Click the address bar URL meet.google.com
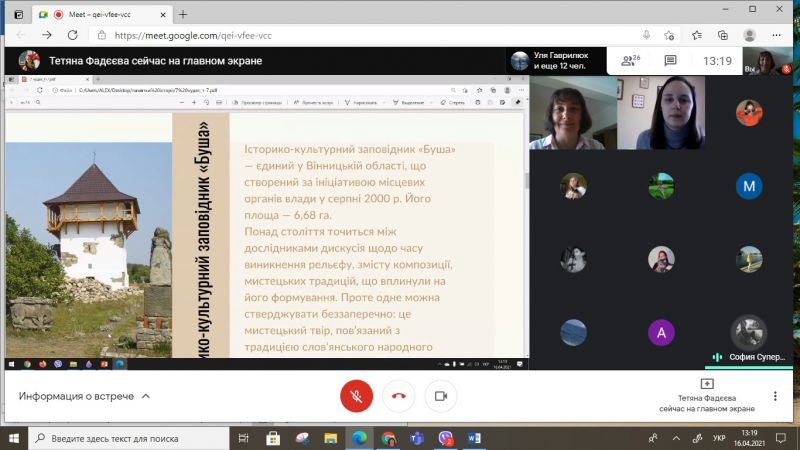Screen dimensions: 800x450 pyautogui.click(x=193, y=35)
